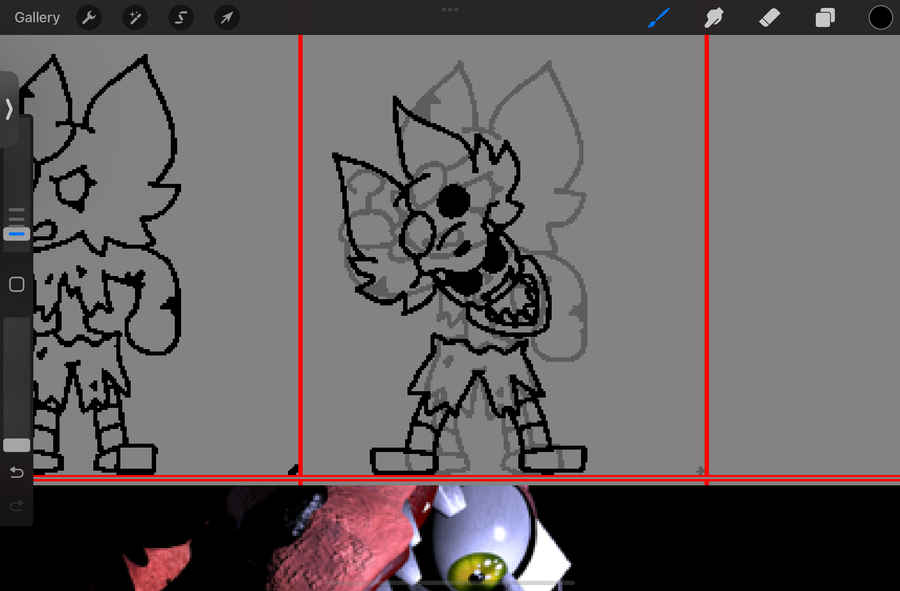Click the brush size slider handle
Image resolution: width=900 pixels, height=591 pixels.
17,234
